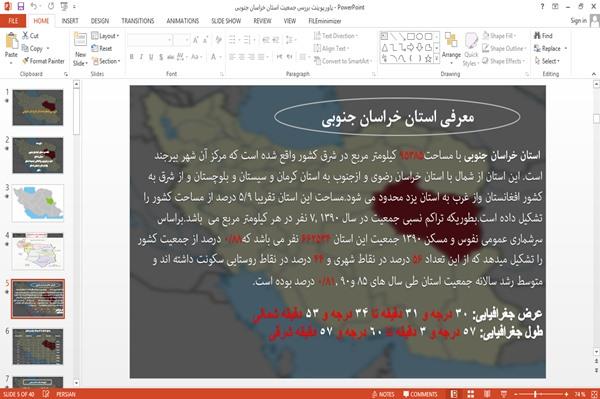Open the font size combo box
The width and height of the screenshot is (600, 399).
coord(181,40)
